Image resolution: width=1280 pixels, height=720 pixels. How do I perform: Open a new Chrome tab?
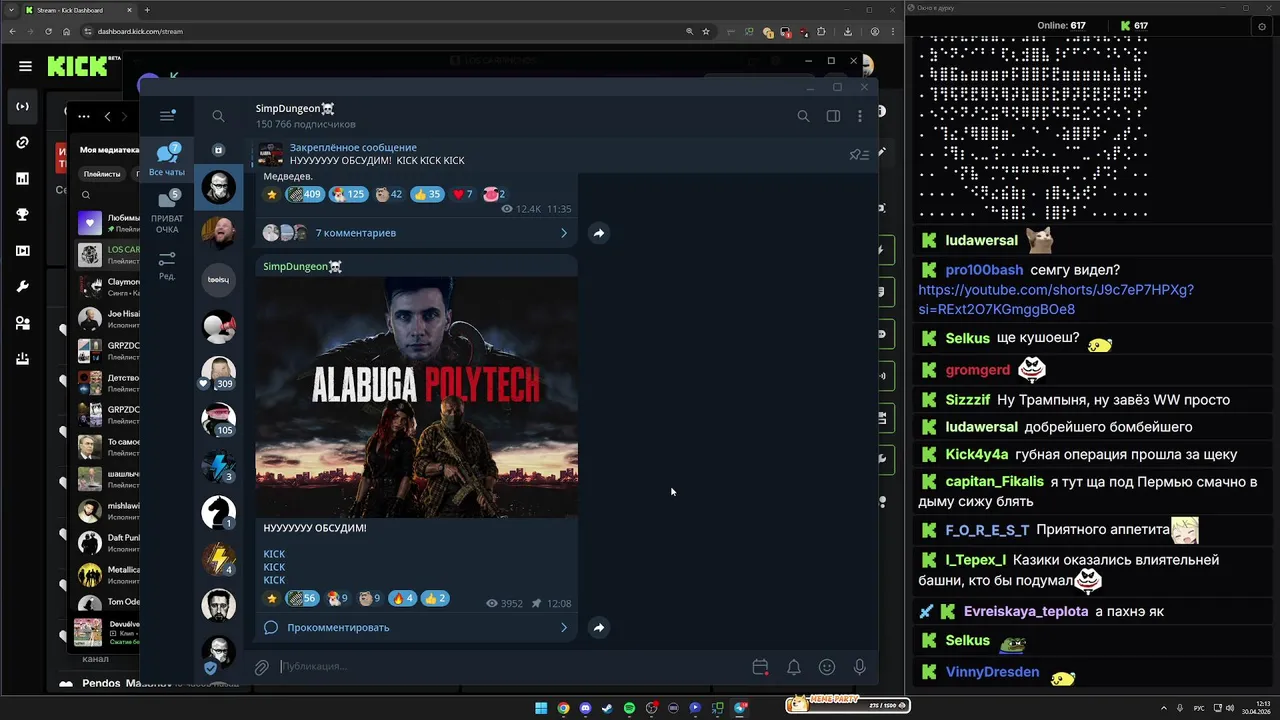click(147, 10)
